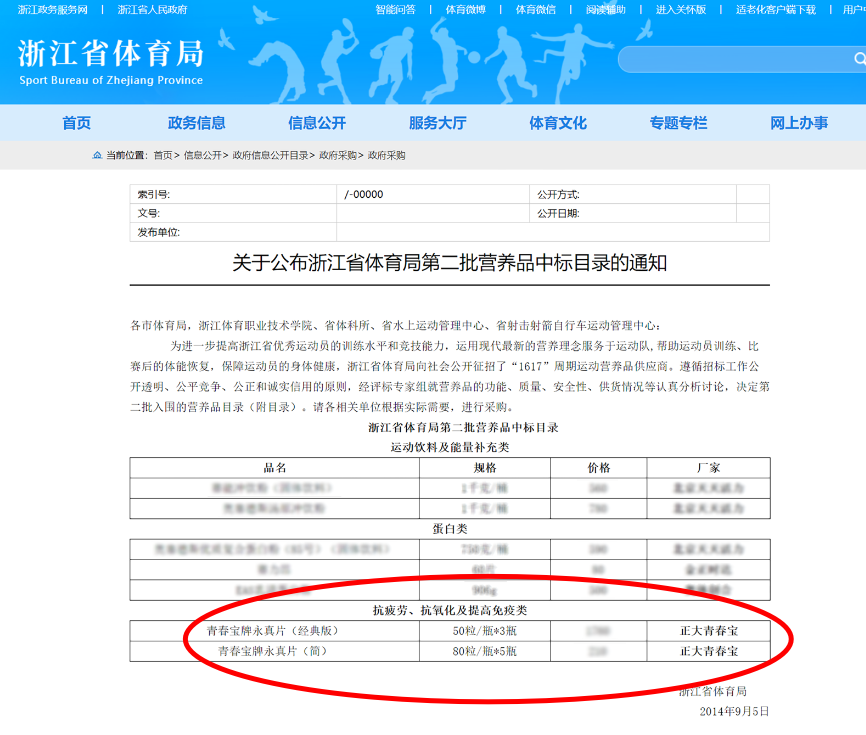Select index number value /-00000
866x735 pixels.
363,194
